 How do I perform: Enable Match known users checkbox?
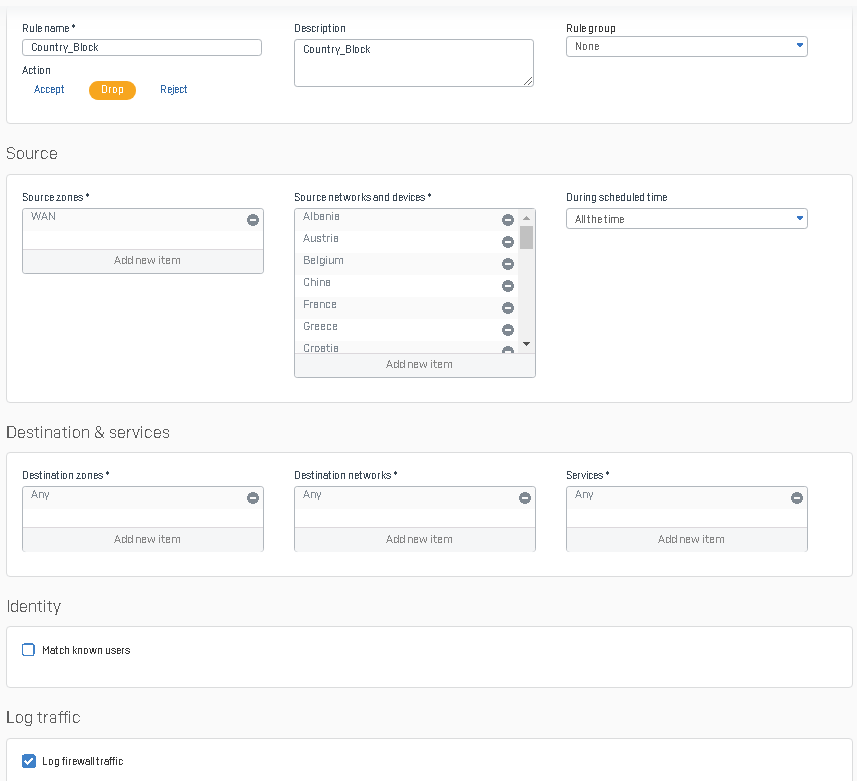(29, 650)
